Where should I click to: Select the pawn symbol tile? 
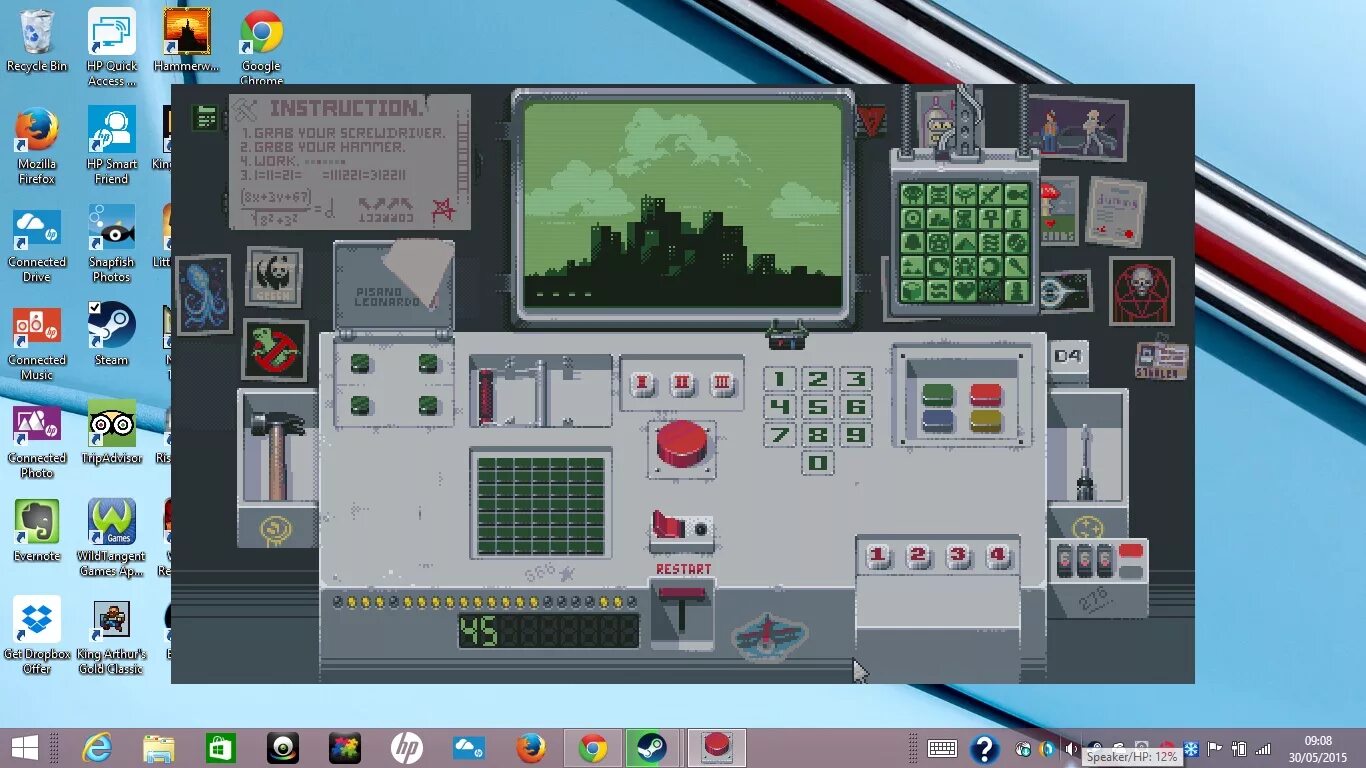(1017, 291)
